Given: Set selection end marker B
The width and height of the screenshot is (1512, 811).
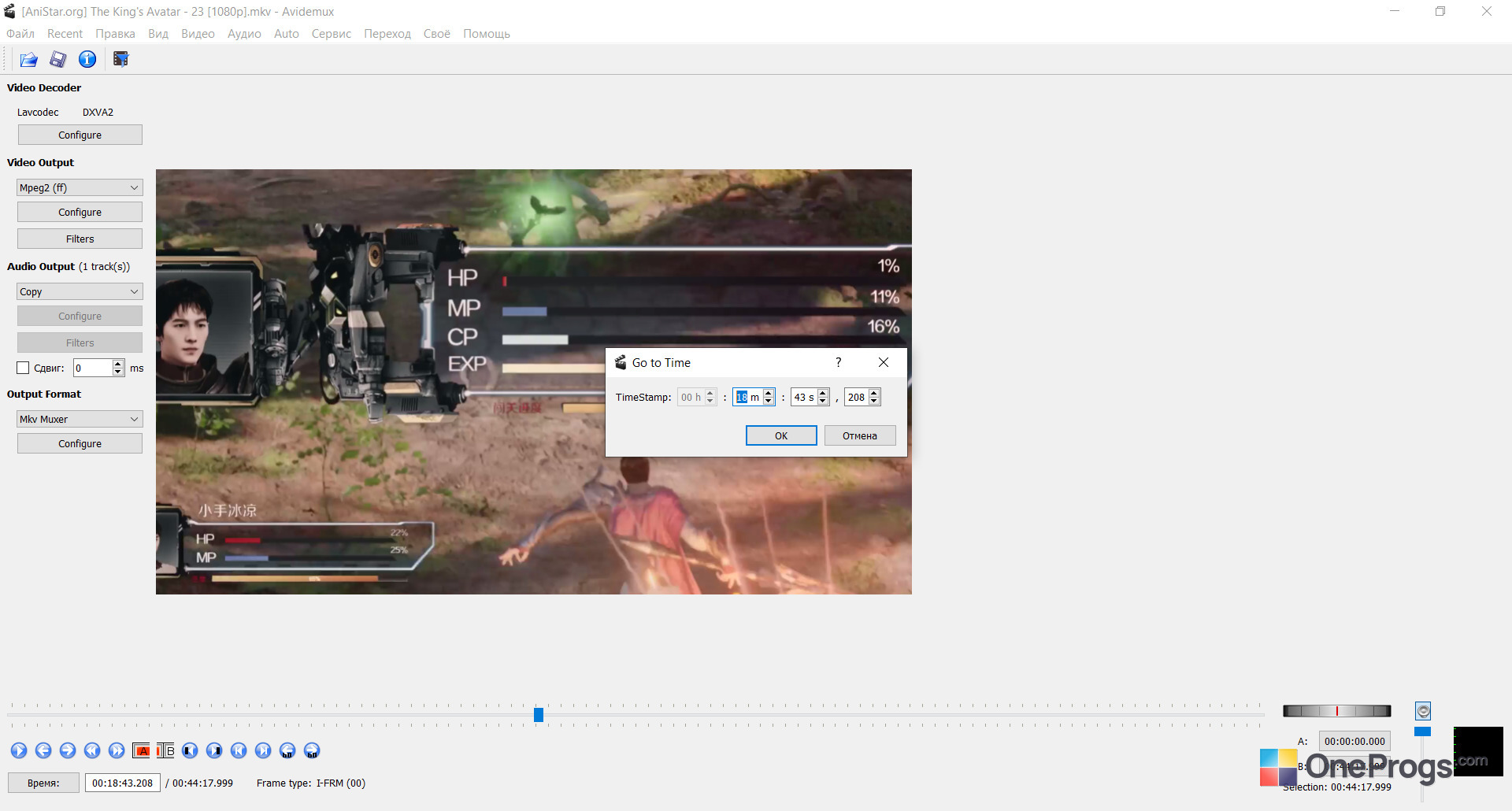Looking at the screenshot, I should point(165,750).
